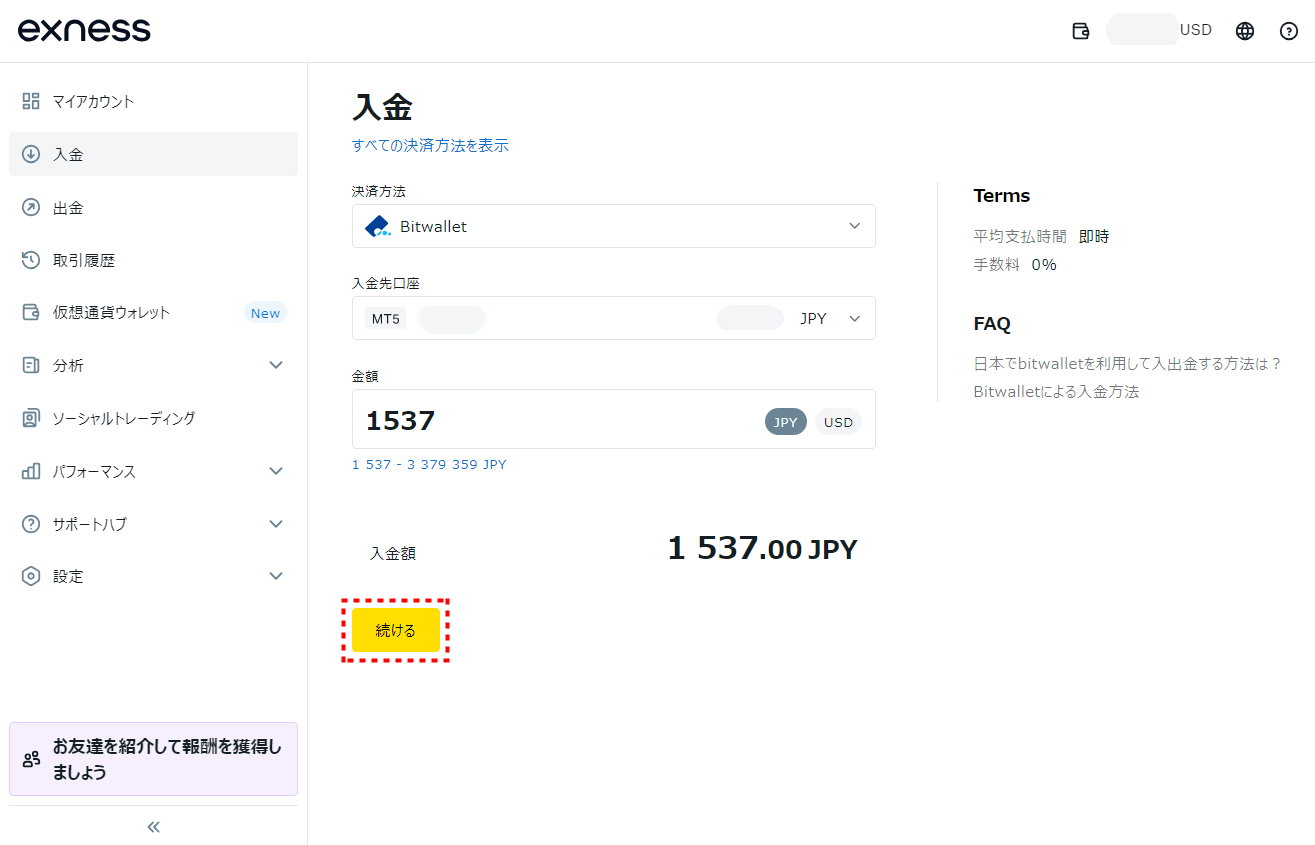Screen dimensions: 1315x845
Task: Click the MT5 tag in account field
Action: (x=386, y=319)
